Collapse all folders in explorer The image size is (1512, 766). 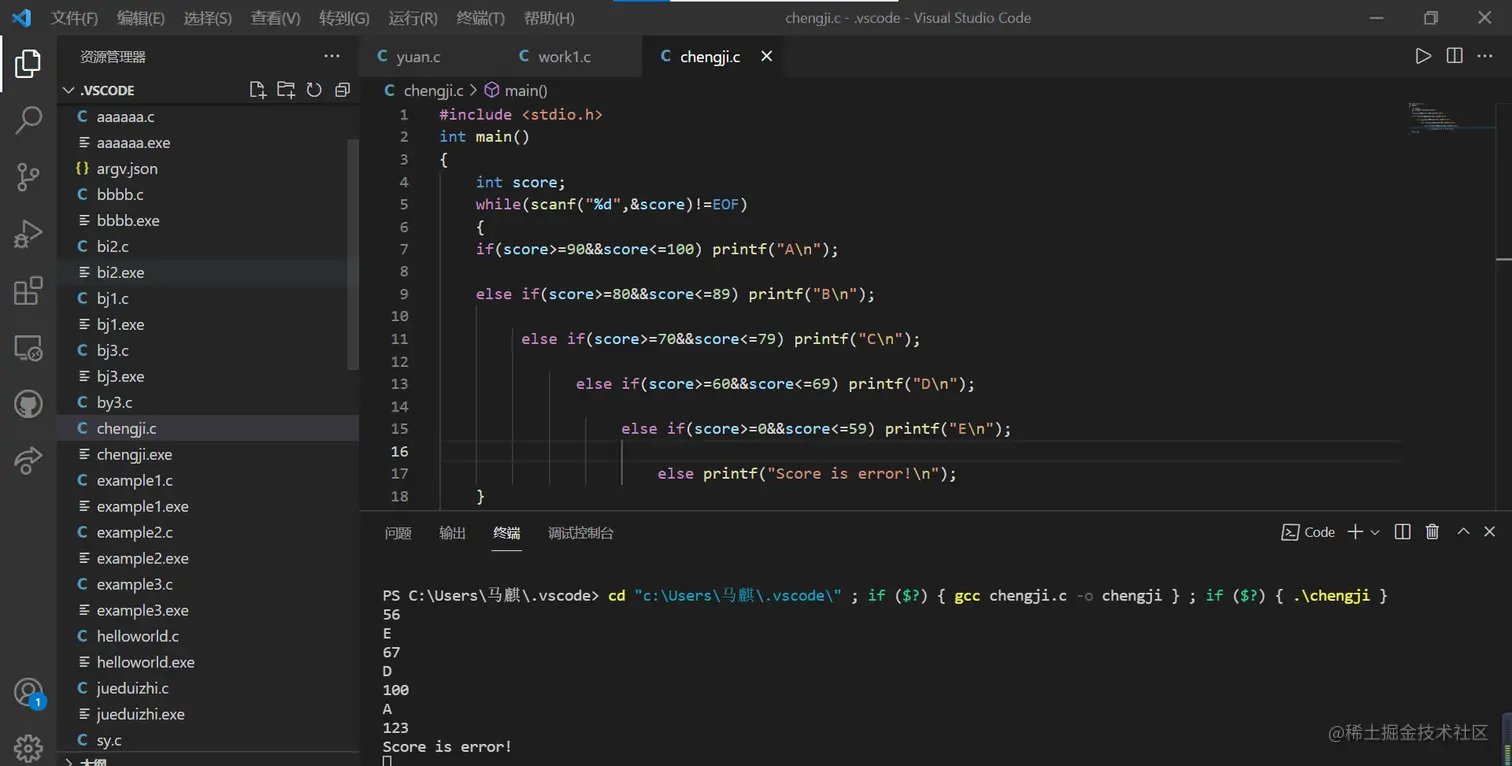point(342,90)
